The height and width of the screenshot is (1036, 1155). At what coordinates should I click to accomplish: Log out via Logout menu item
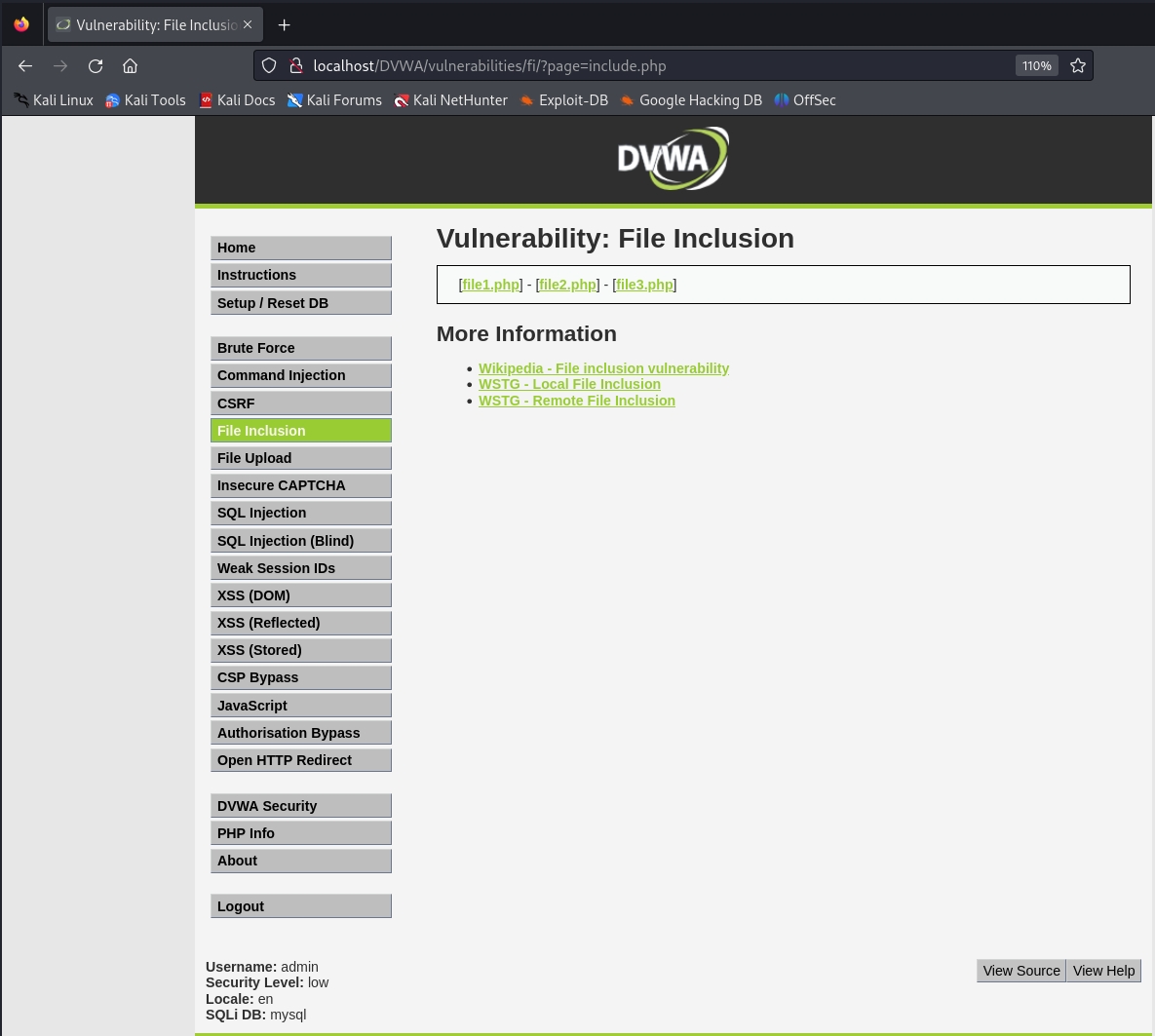(300, 906)
